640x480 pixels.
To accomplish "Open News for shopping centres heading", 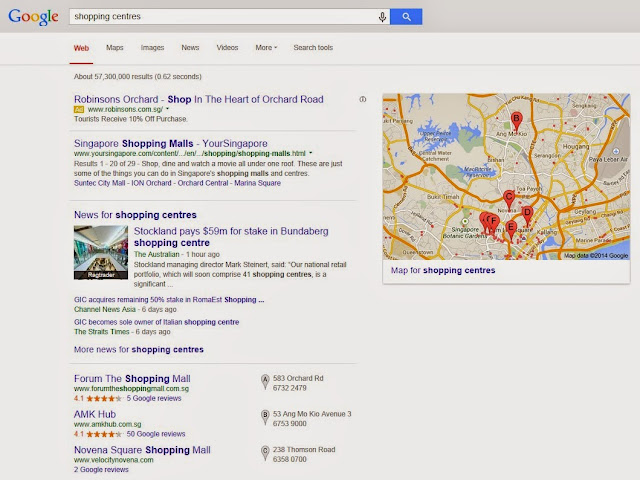I will pyautogui.click(x=135, y=215).
